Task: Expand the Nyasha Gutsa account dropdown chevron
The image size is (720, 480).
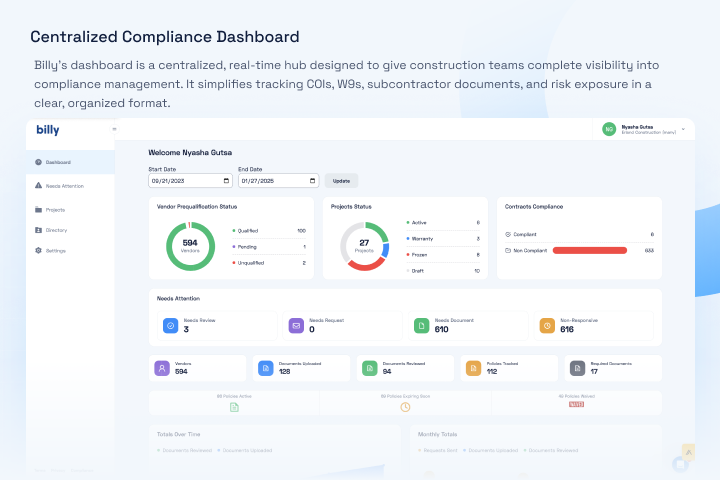Action: (x=683, y=130)
